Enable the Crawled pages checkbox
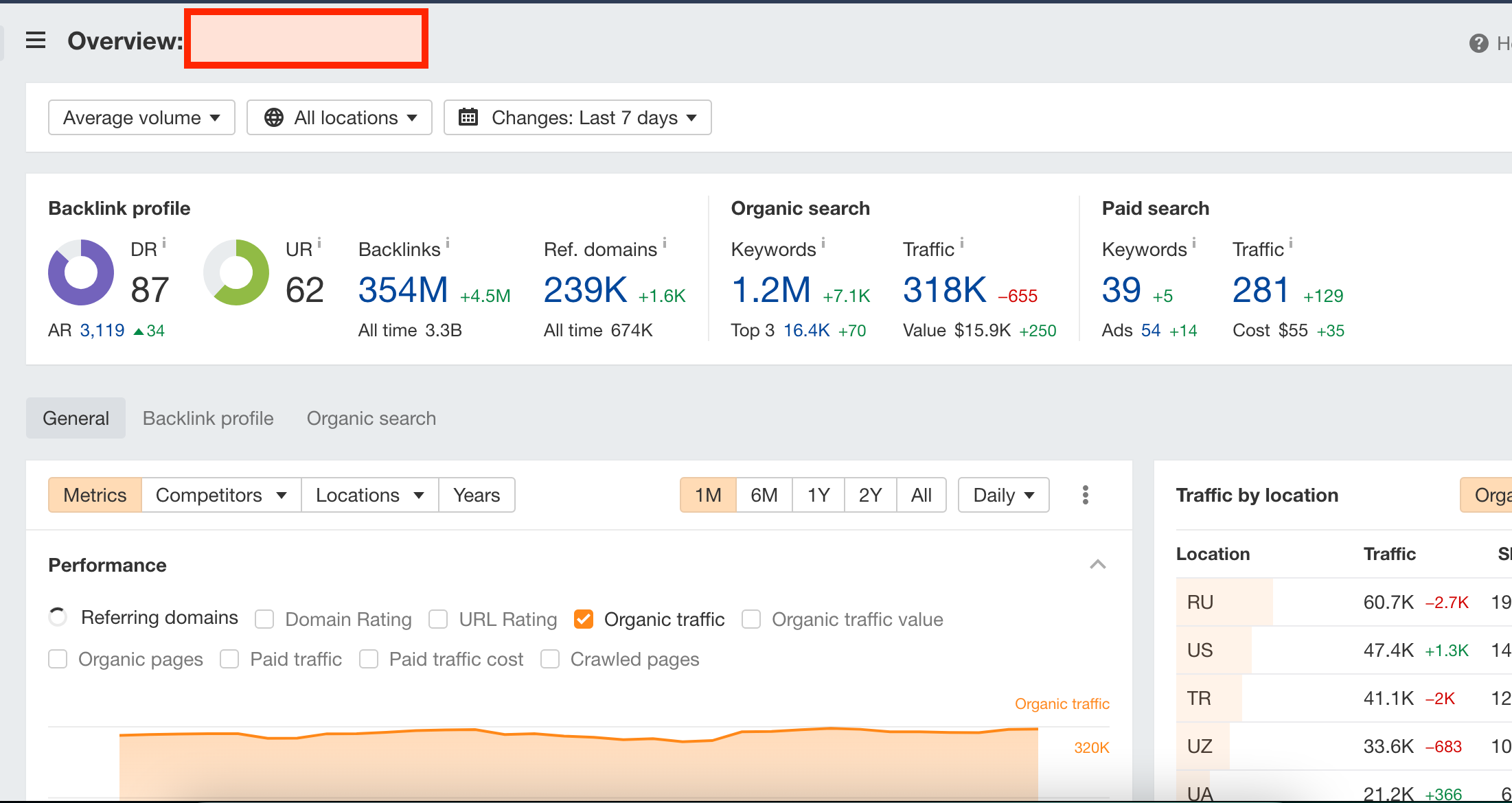This screenshot has height=803, width=1512. (550, 659)
